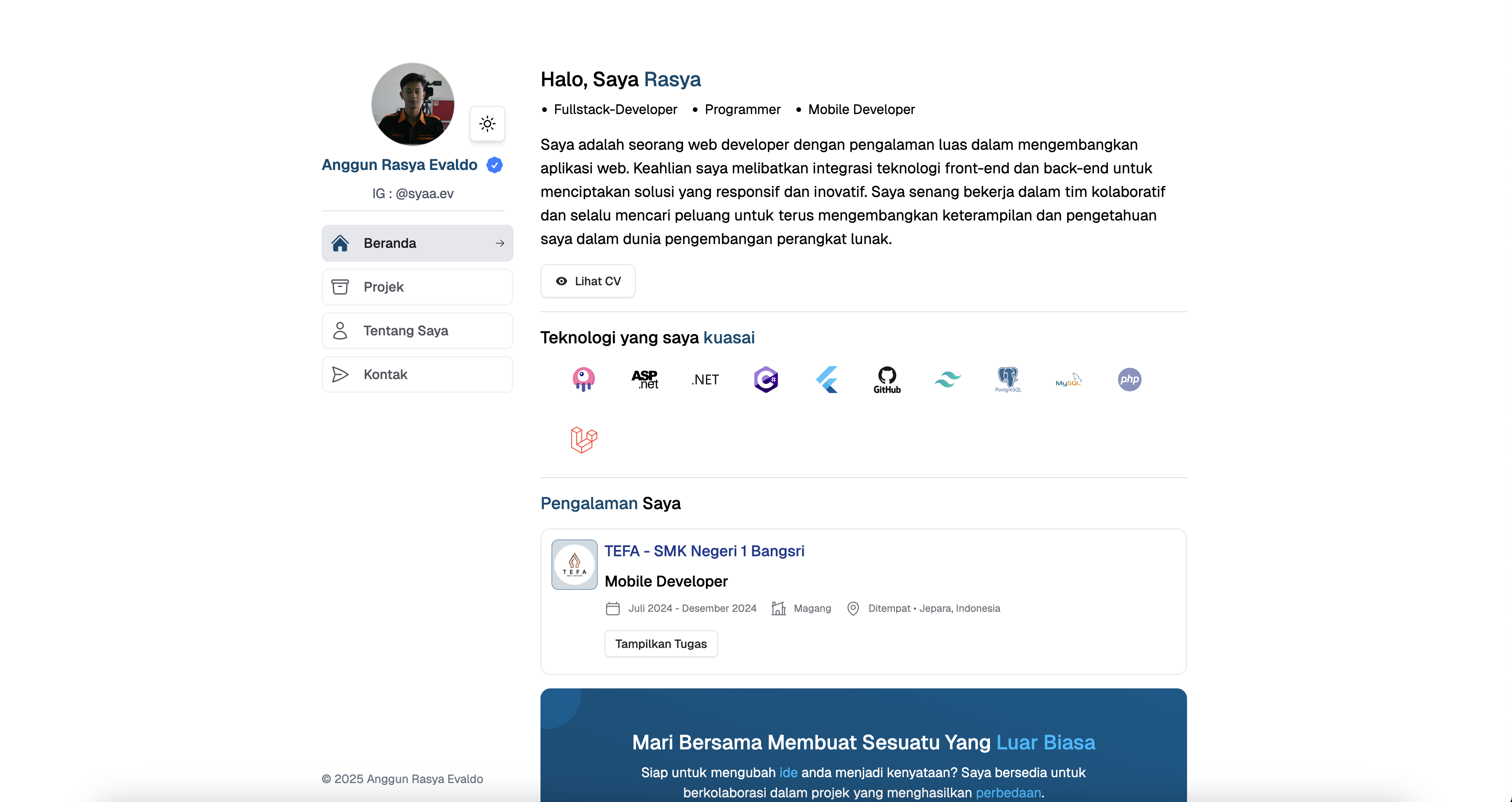Select the Tailwind CSS wave logo
The image size is (1512, 802).
(x=948, y=380)
